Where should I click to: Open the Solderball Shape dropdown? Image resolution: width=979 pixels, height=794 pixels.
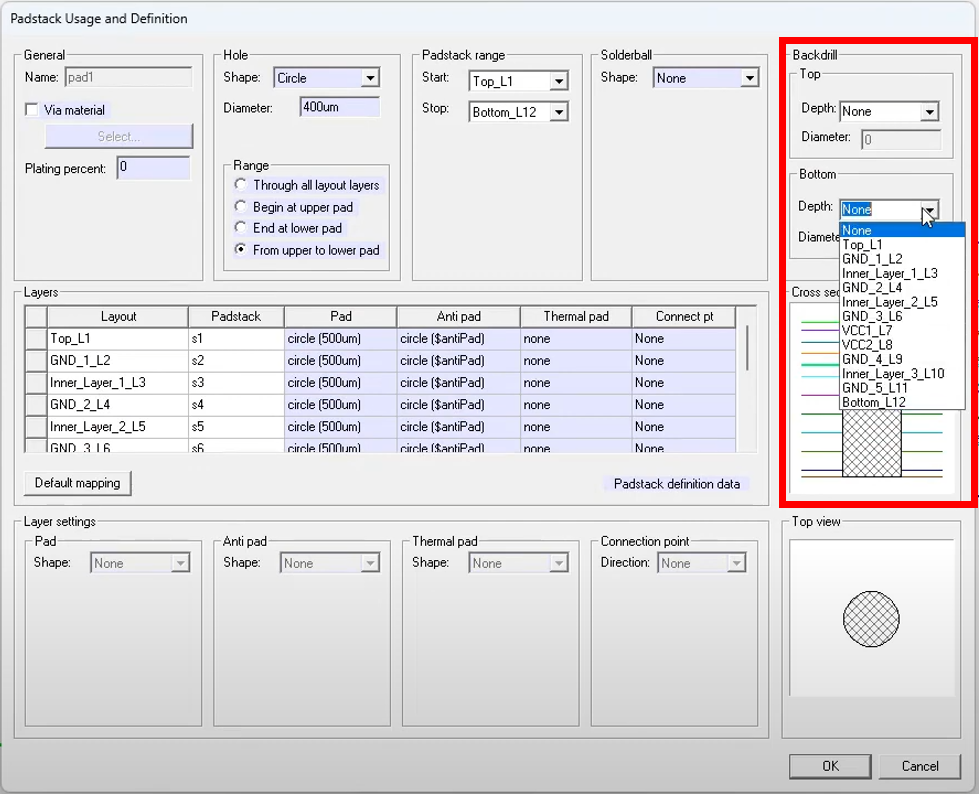pyautogui.click(x=749, y=77)
